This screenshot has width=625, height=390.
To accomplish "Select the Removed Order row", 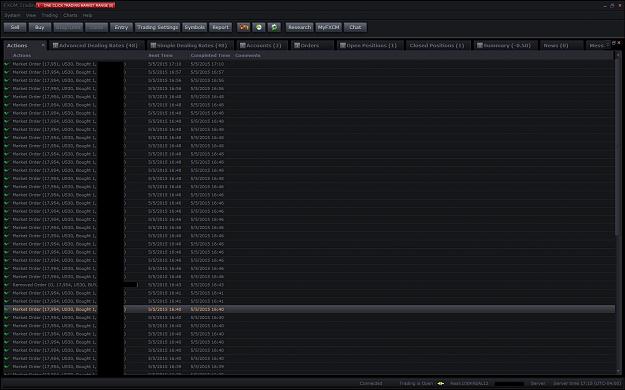I will point(309,285).
